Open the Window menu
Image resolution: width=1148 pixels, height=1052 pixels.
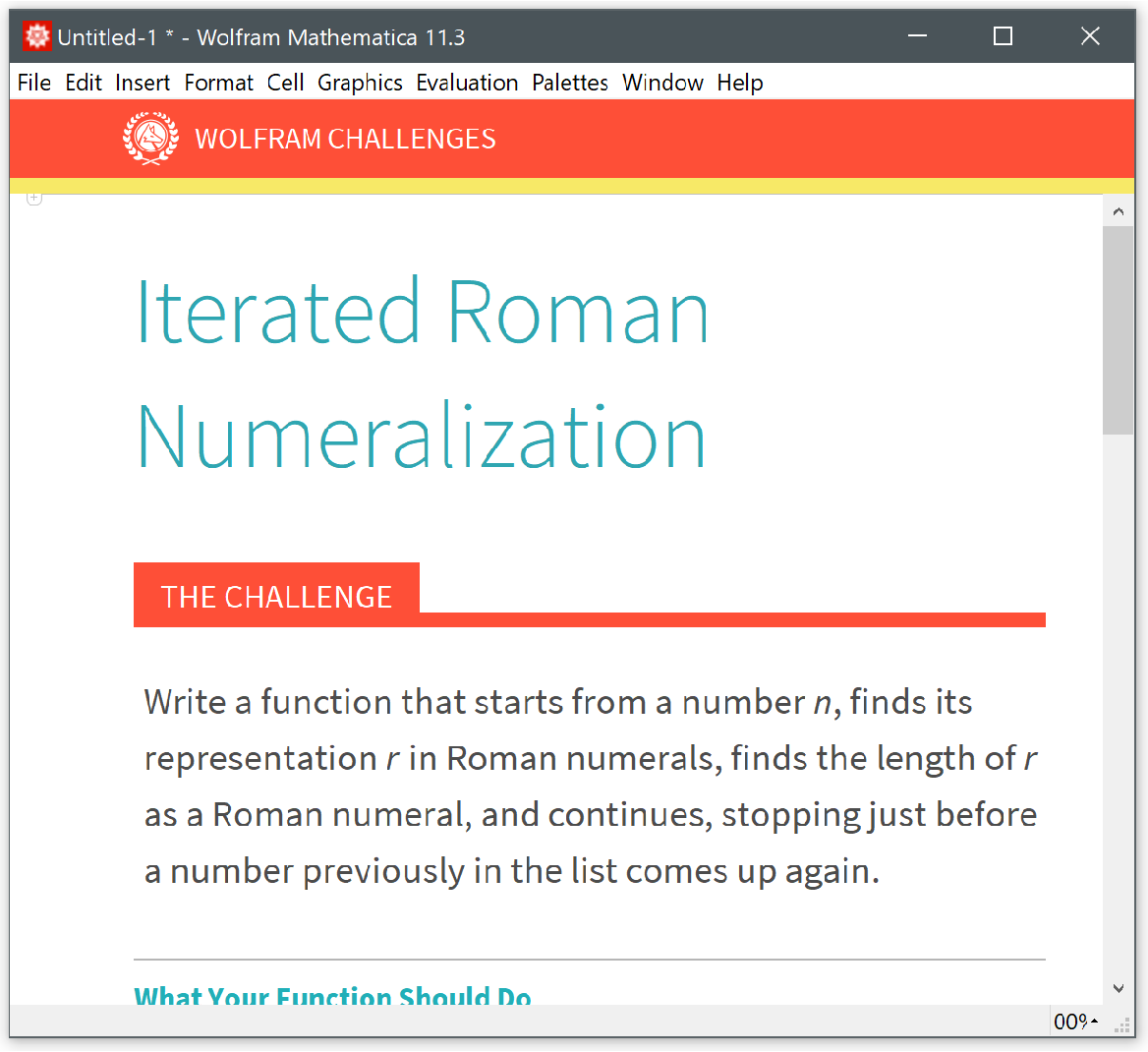[x=662, y=83]
